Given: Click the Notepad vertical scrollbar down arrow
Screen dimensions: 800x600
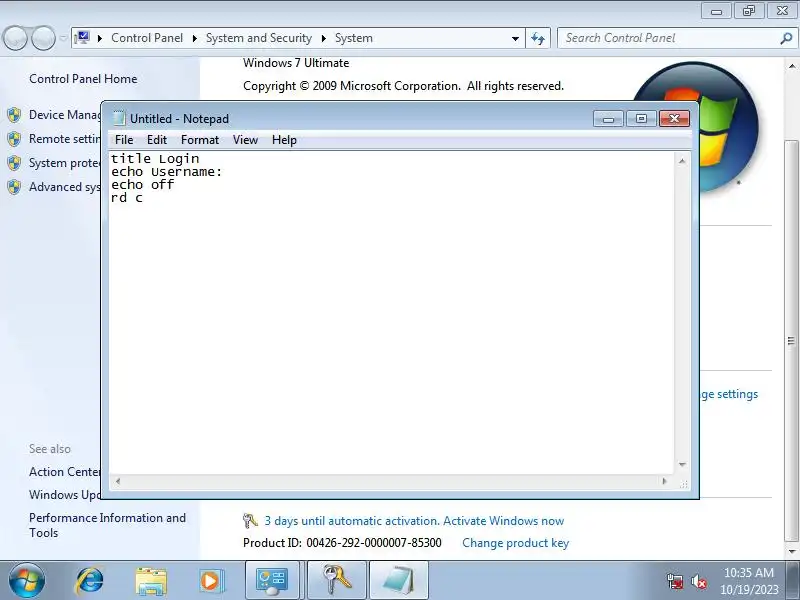Looking at the screenshot, I should 682,464.
